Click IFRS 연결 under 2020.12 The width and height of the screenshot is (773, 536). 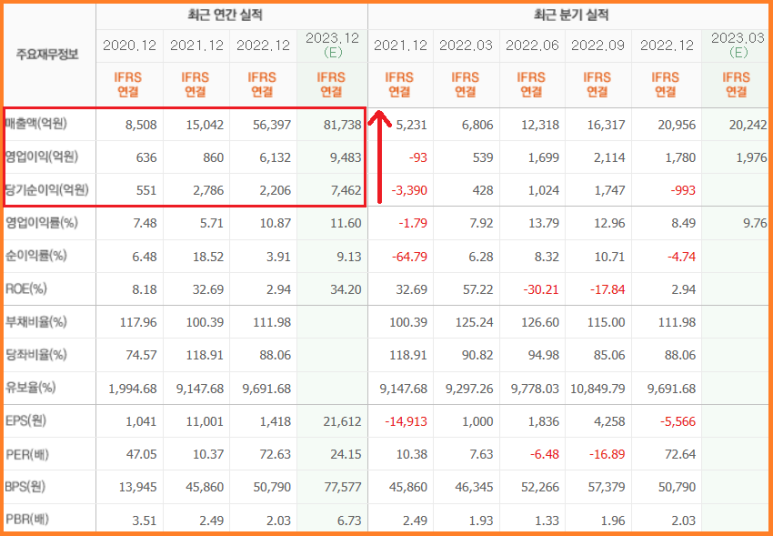point(128,85)
